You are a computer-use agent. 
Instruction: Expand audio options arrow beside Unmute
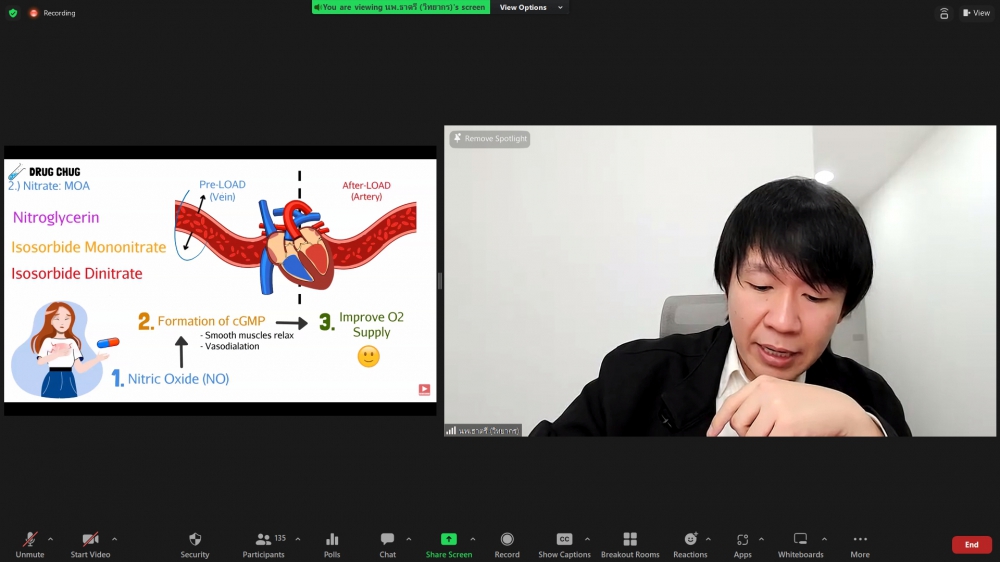pyautogui.click(x=51, y=539)
